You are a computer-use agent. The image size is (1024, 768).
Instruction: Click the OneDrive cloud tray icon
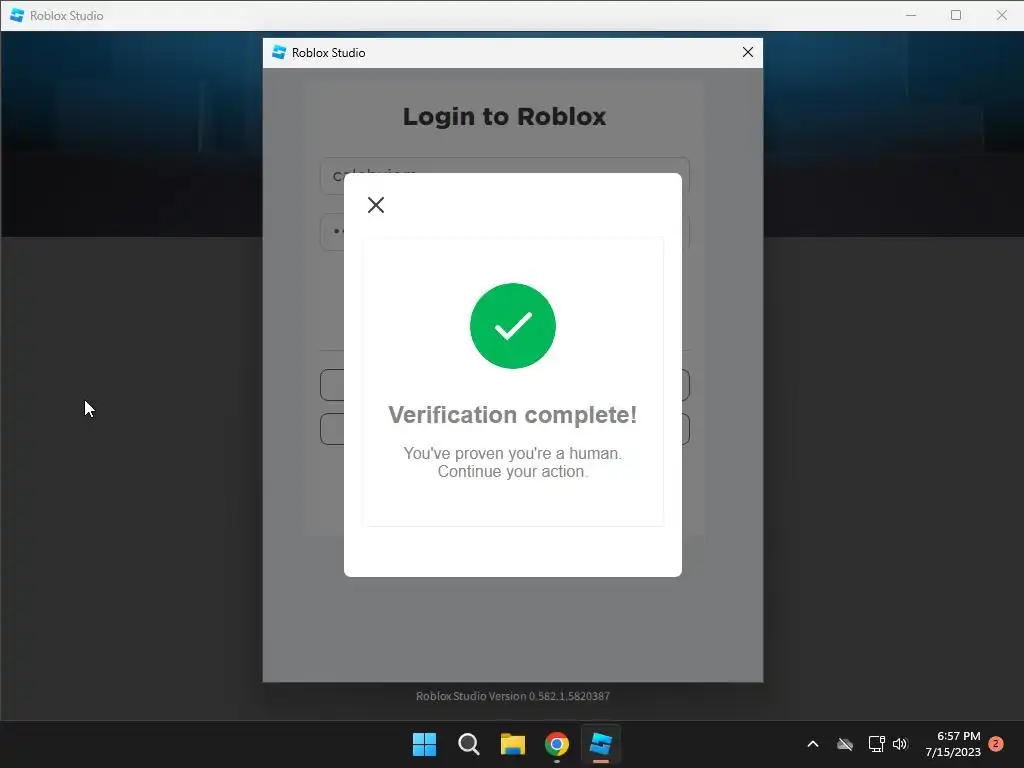[845, 744]
